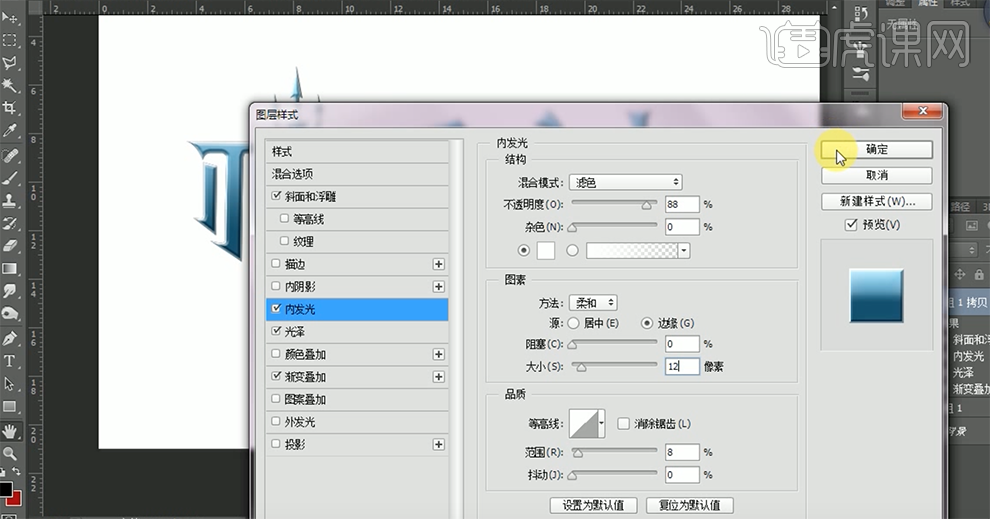
Task: Select the gradient glow radio button
Action: pos(572,251)
